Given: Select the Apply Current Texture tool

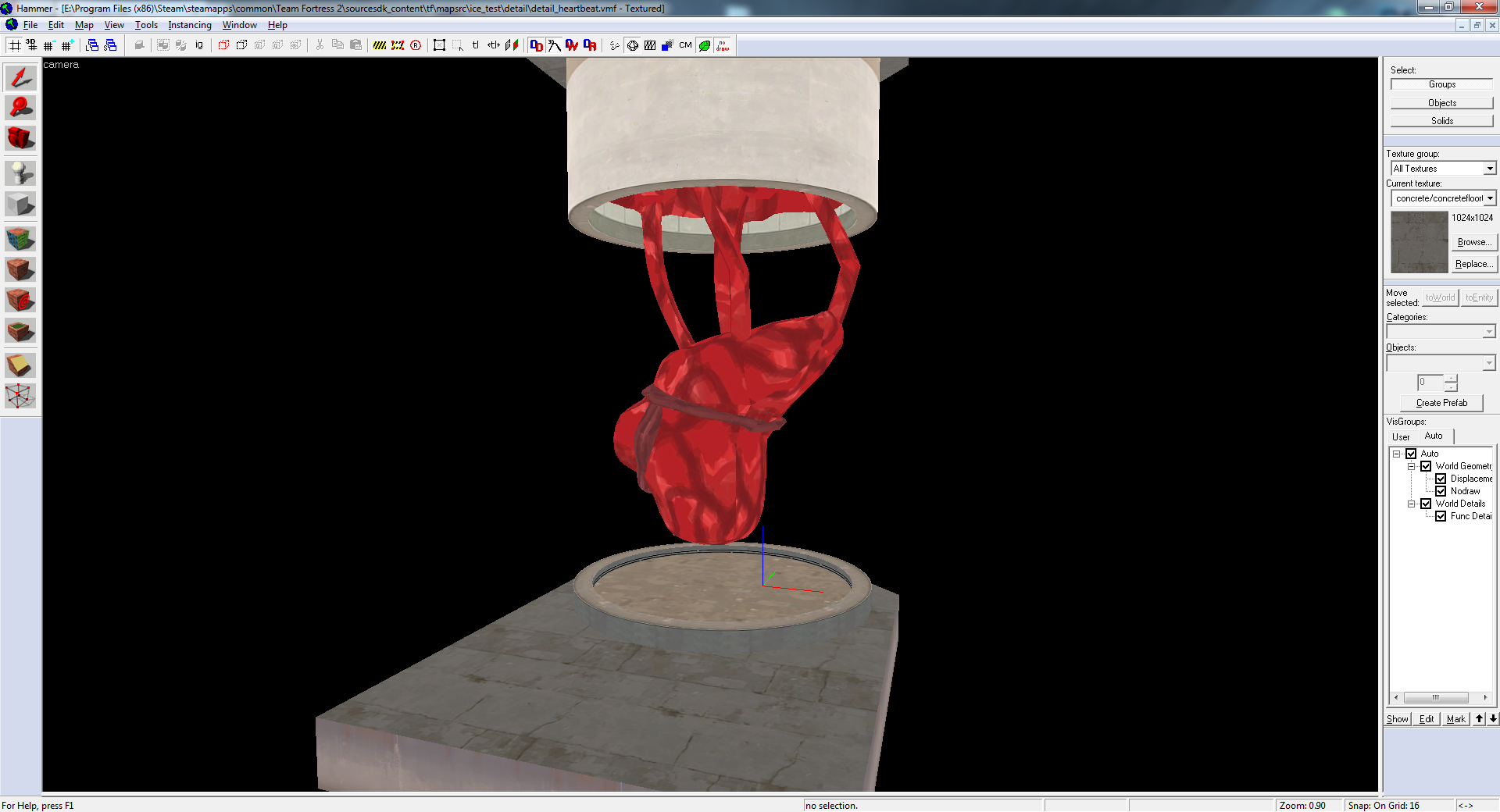Looking at the screenshot, I should coord(20,269).
